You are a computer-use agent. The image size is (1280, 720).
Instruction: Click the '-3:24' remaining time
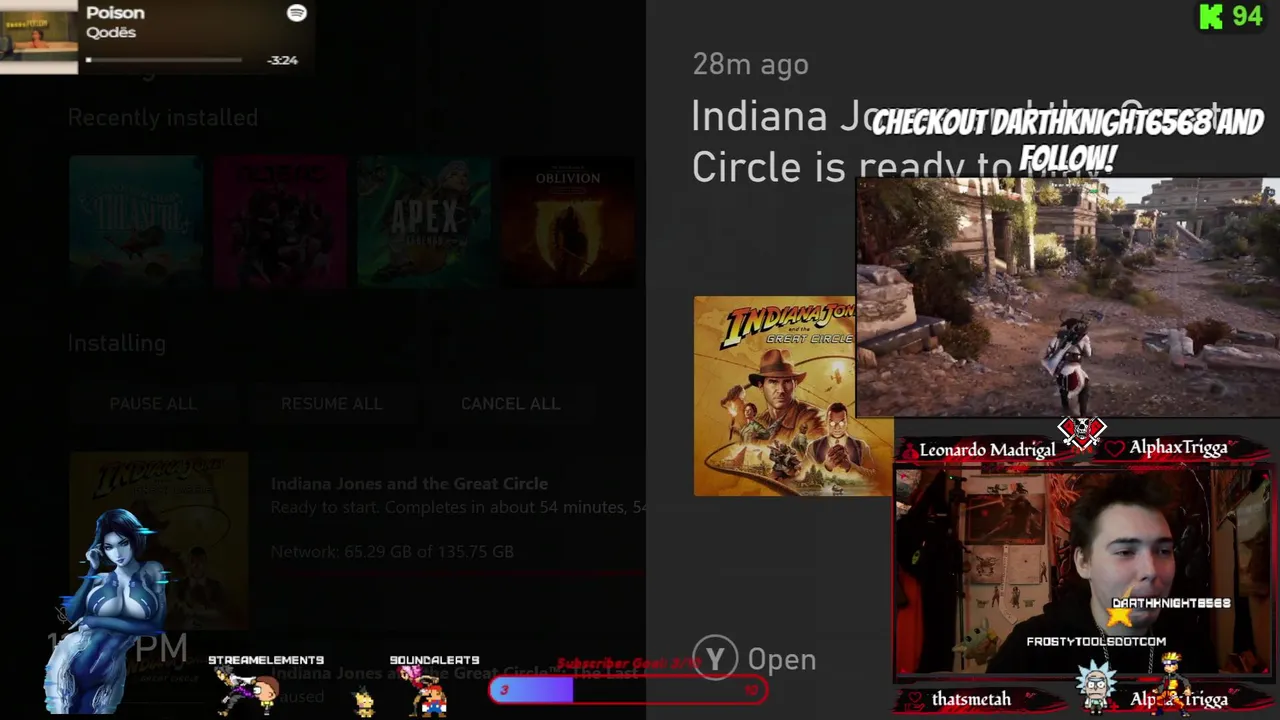(283, 60)
